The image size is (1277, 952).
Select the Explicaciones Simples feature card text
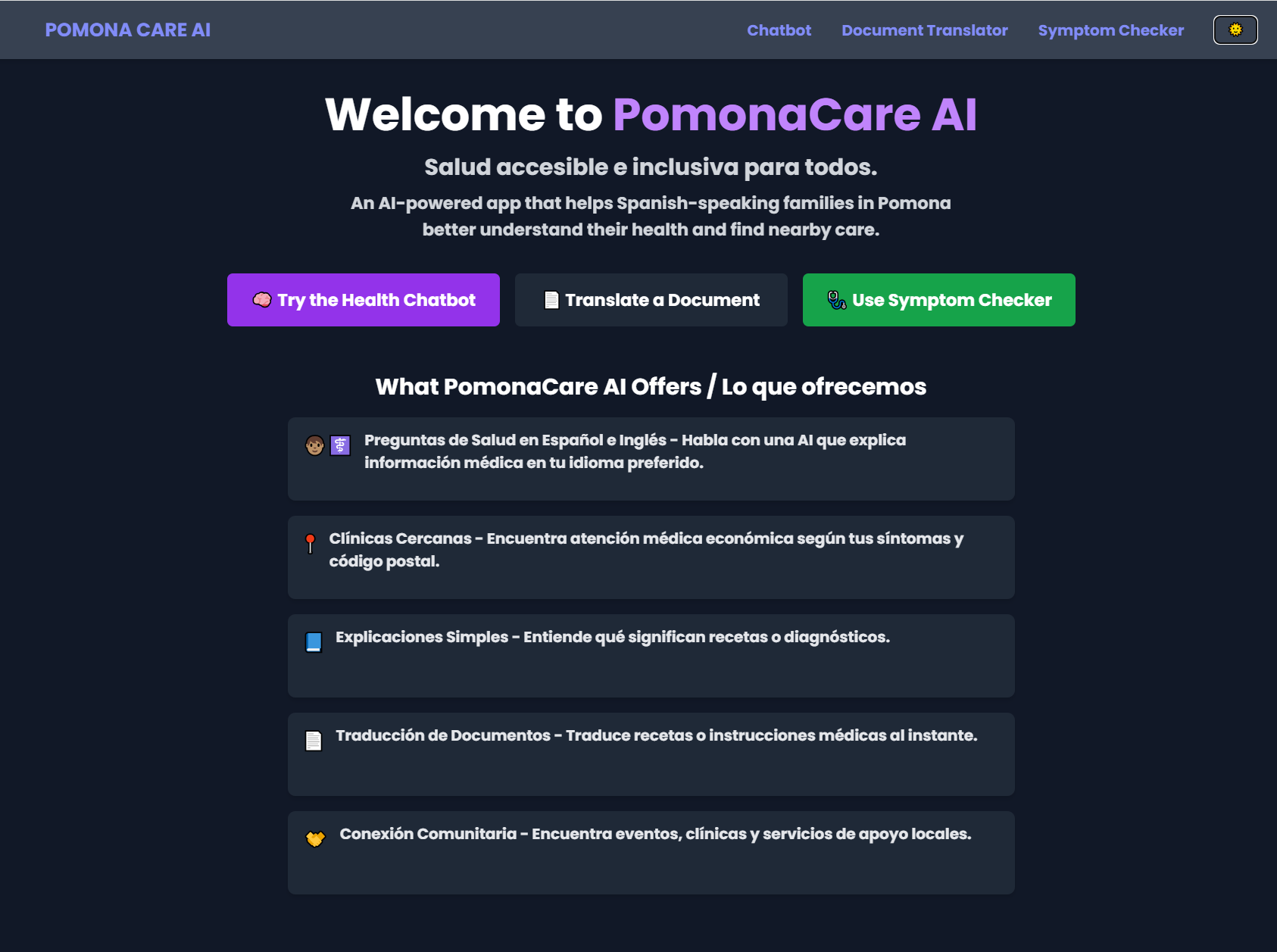[613, 637]
